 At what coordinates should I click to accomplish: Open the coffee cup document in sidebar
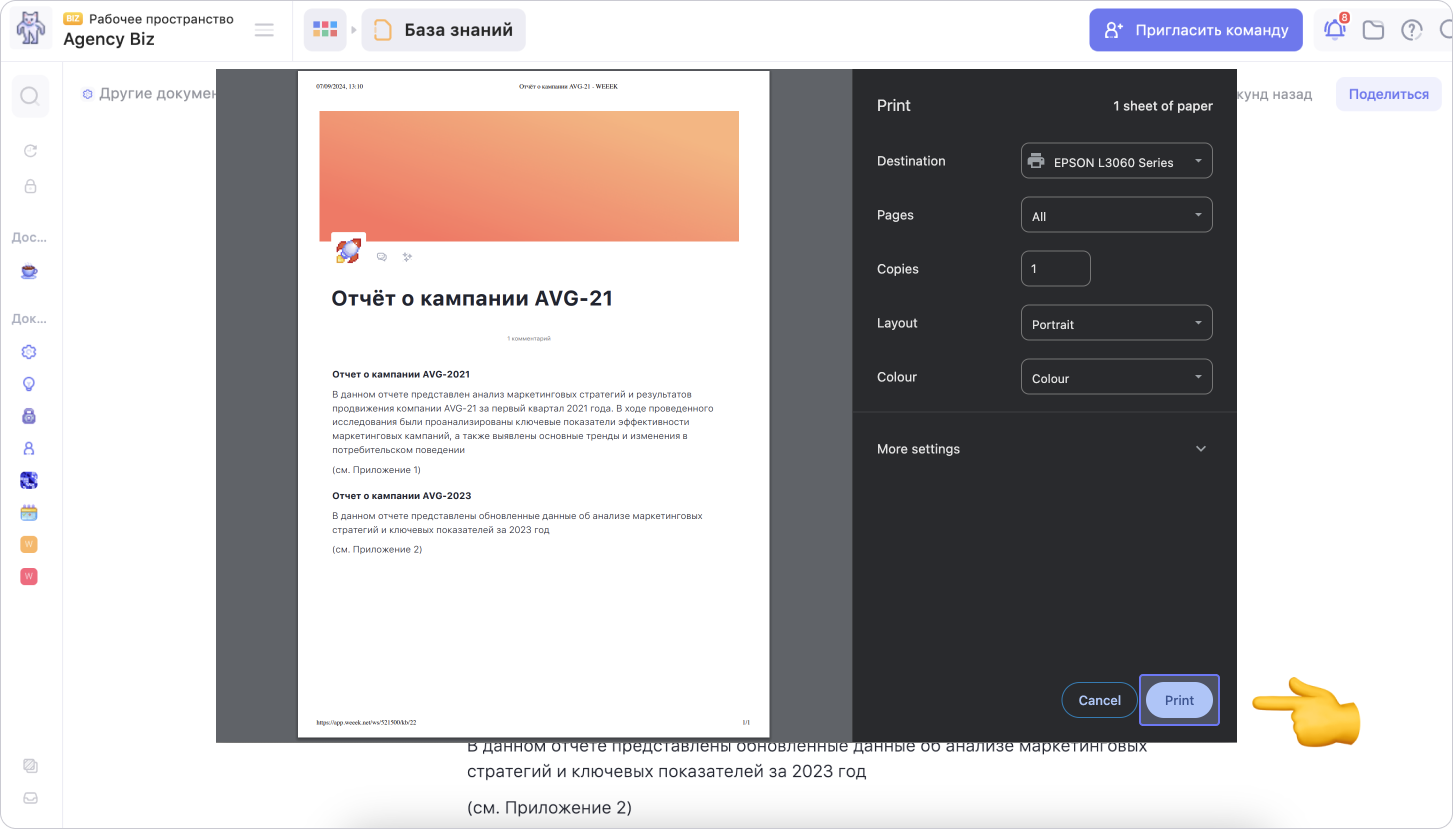29,271
